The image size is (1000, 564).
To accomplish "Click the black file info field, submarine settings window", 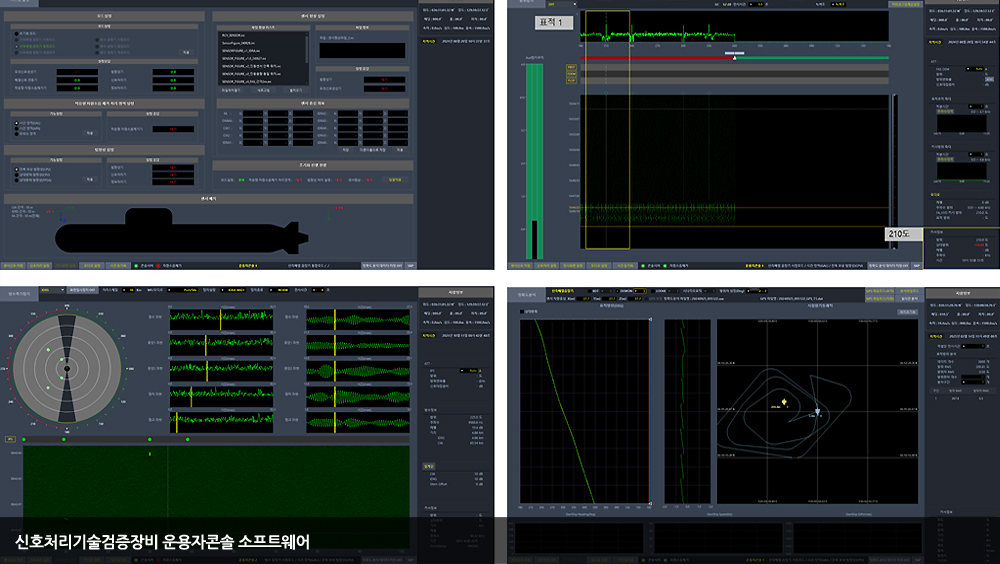I will [362, 50].
